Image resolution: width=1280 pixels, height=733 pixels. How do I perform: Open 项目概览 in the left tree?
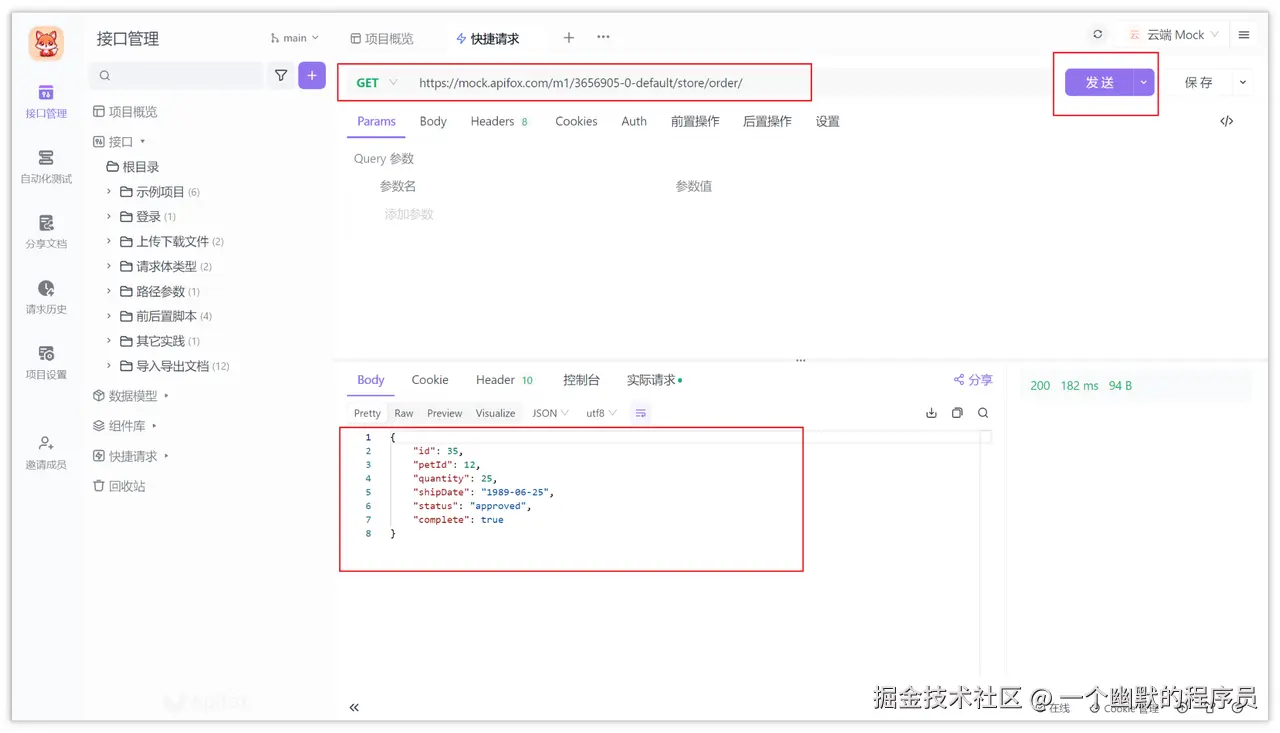click(x=125, y=112)
